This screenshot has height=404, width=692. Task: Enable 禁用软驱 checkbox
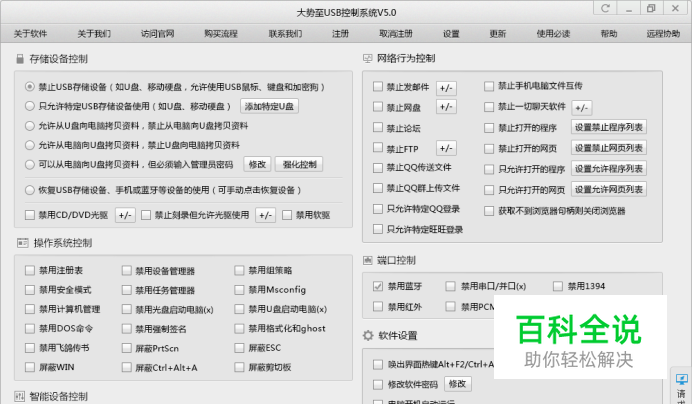point(287,215)
